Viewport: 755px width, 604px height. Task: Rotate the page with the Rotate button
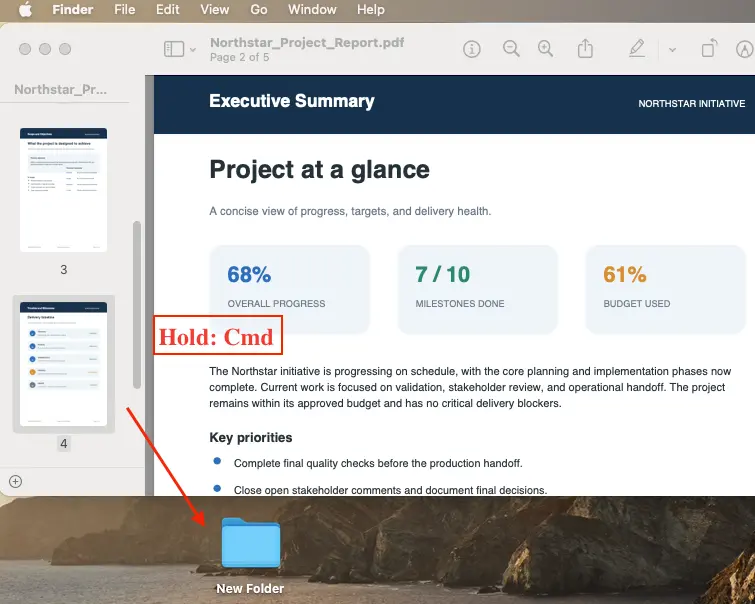tap(709, 49)
